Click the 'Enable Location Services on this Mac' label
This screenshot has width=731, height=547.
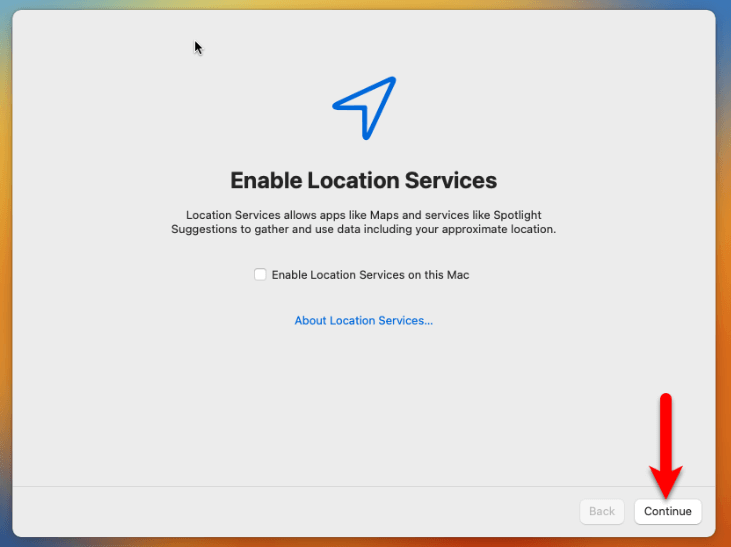point(370,275)
